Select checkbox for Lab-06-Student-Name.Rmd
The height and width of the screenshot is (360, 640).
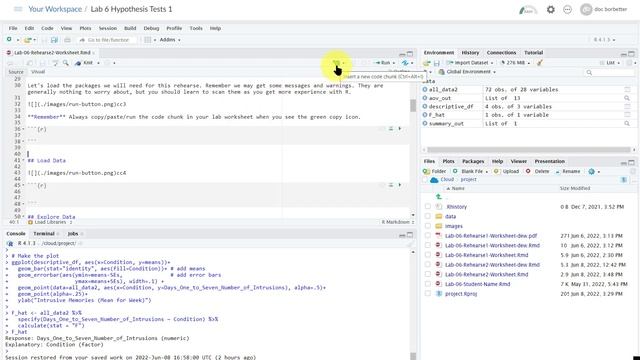[427, 284]
